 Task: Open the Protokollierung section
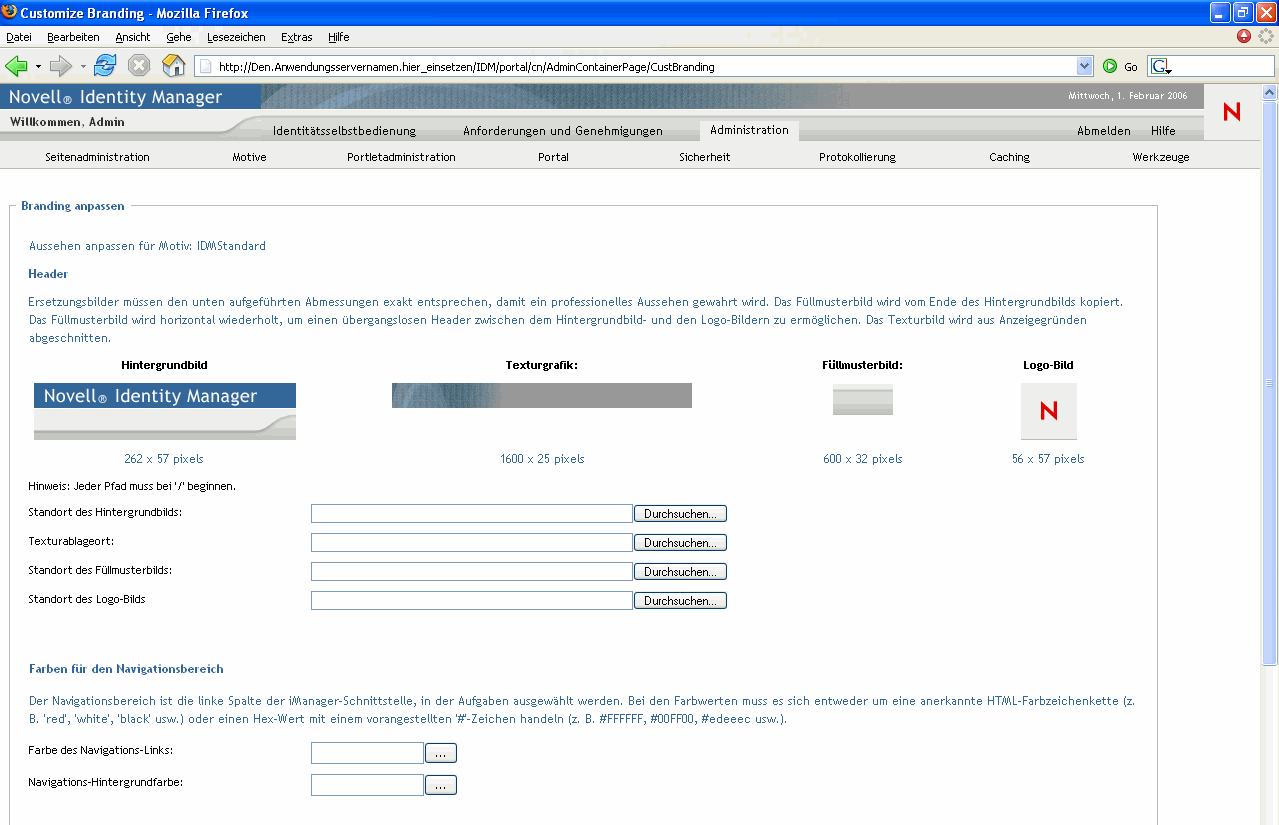857,157
